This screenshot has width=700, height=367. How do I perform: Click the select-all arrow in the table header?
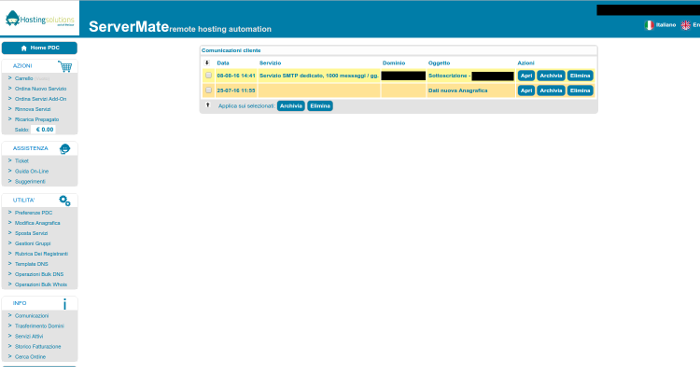point(207,63)
